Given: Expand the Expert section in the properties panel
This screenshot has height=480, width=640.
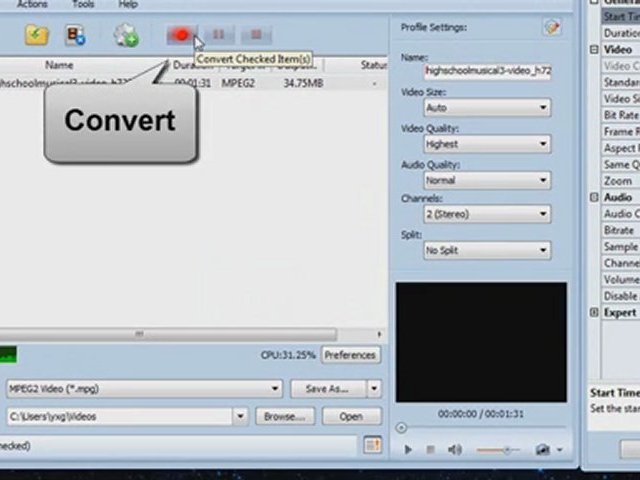Looking at the screenshot, I should click(x=594, y=313).
